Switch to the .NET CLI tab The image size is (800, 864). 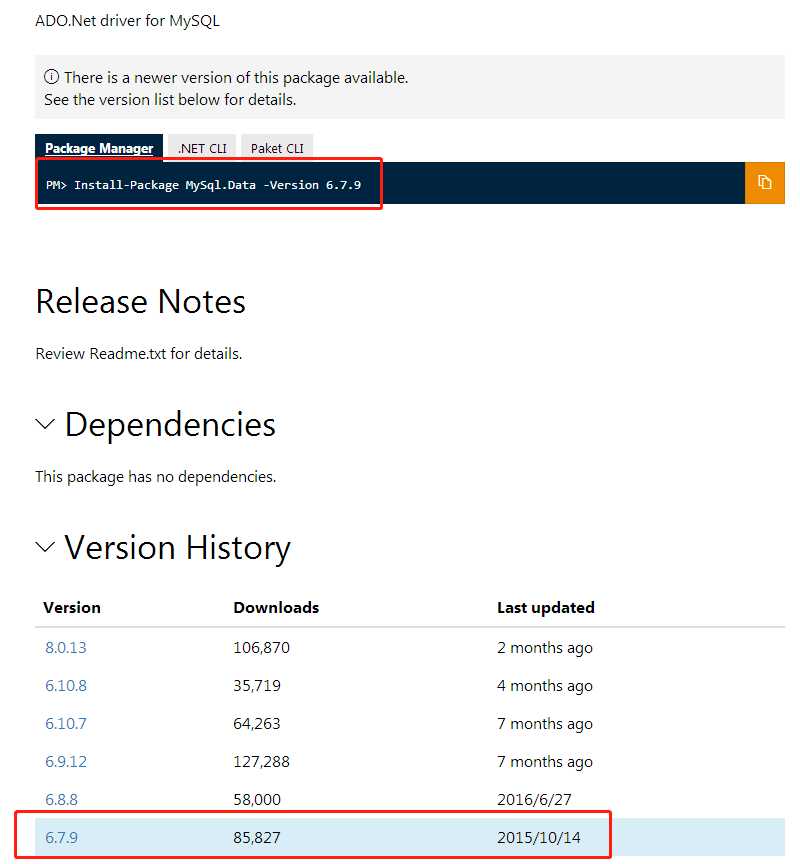point(201,147)
